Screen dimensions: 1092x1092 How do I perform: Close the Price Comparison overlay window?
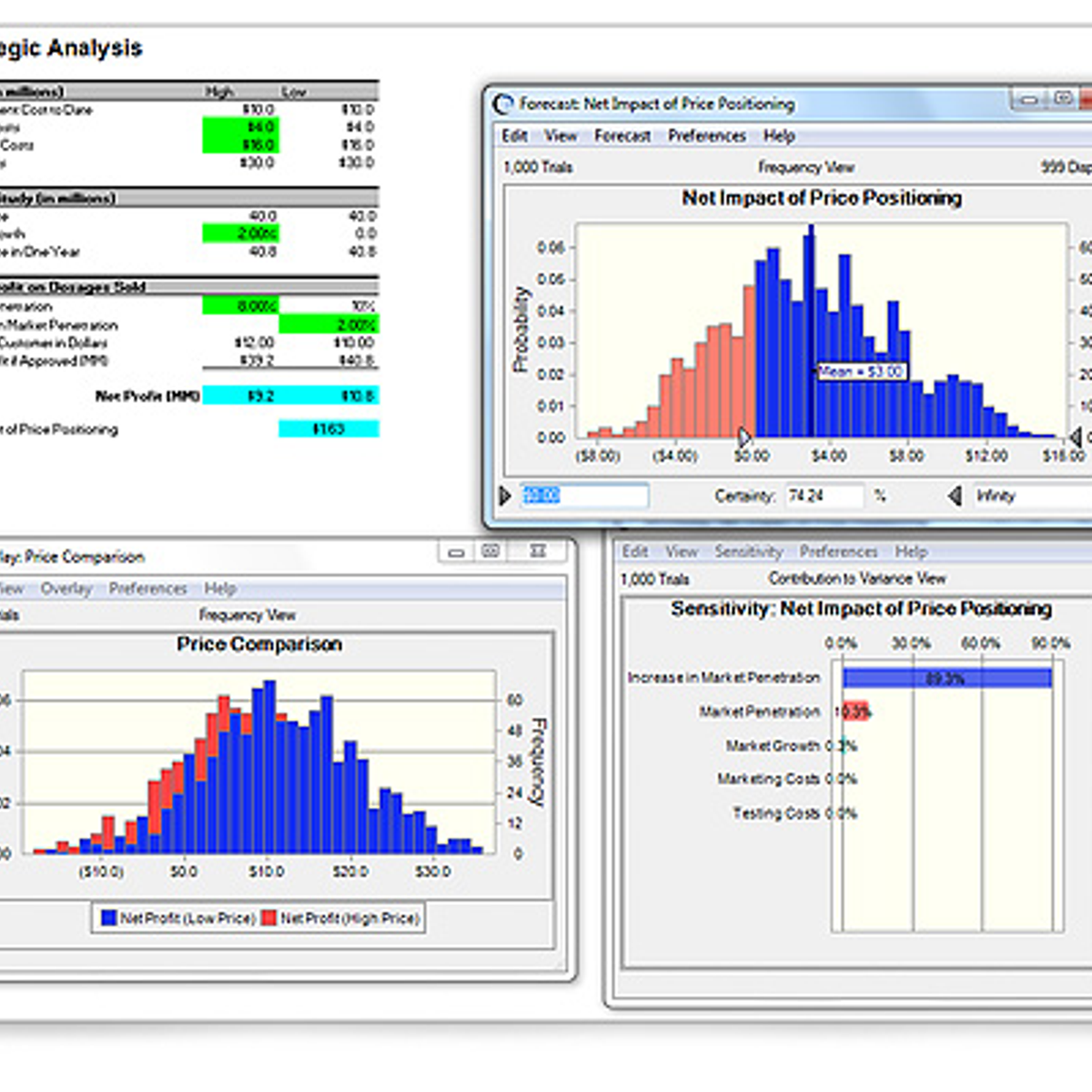pyautogui.click(x=538, y=551)
